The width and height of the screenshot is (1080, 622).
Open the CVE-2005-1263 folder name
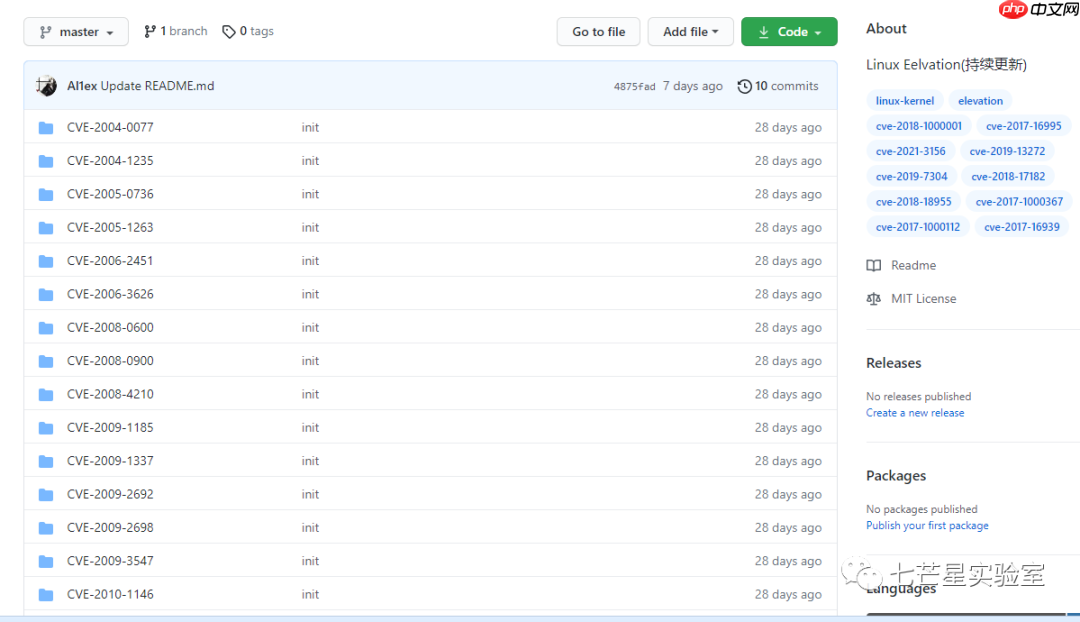pyautogui.click(x=110, y=227)
